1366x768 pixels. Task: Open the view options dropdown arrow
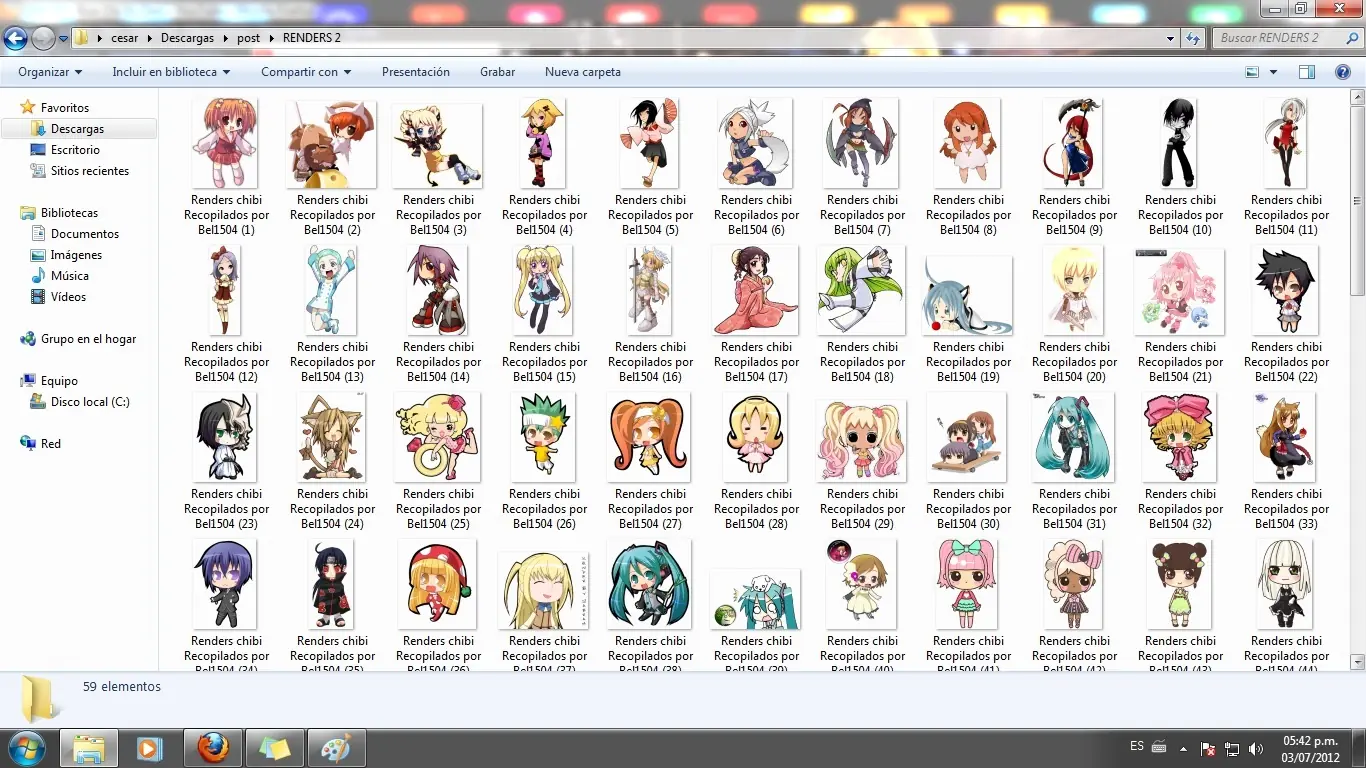pyautogui.click(x=1273, y=72)
